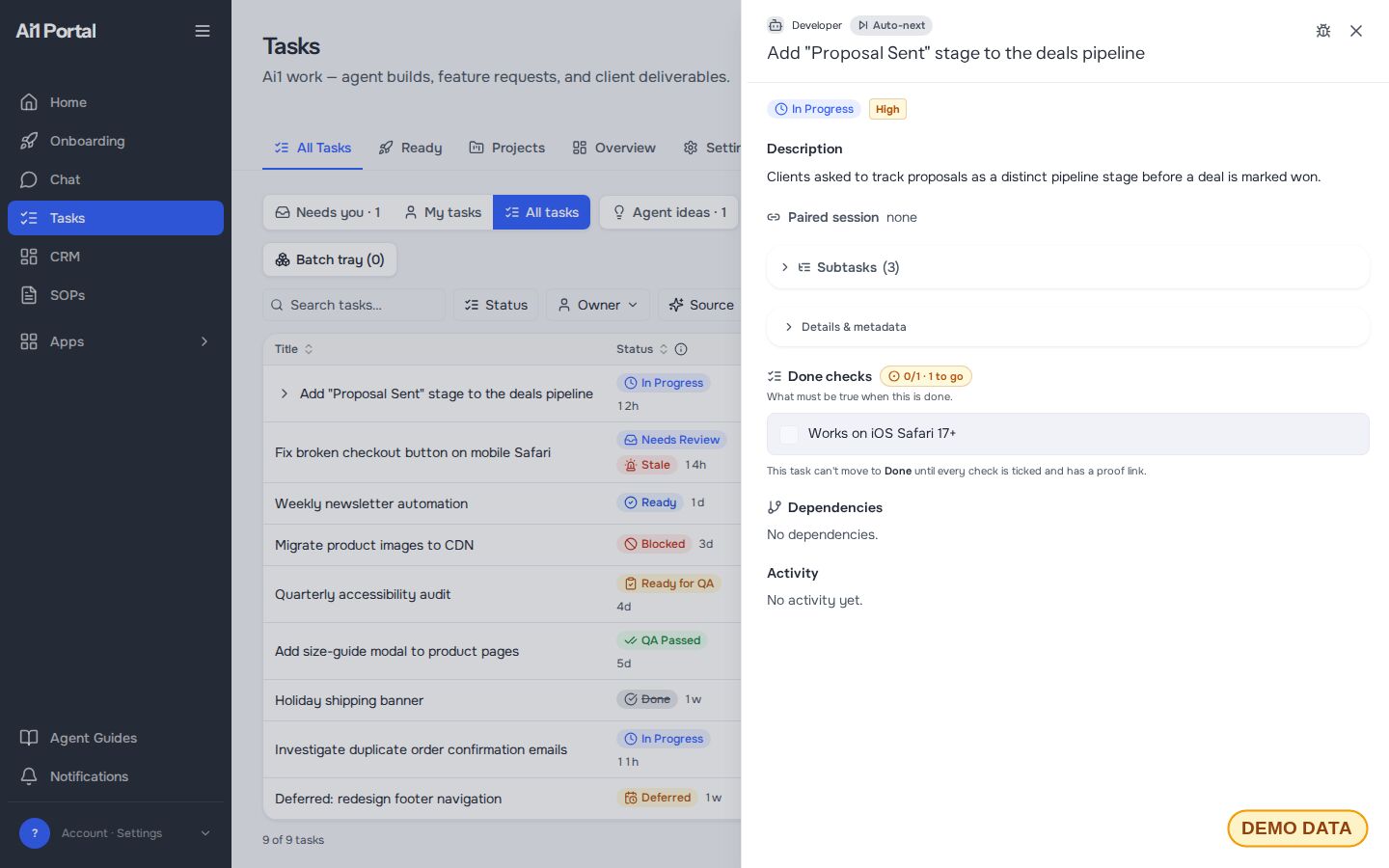Expand the Proposal Sent task row chevron
This screenshot has height=868, width=1389.
(x=284, y=393)
